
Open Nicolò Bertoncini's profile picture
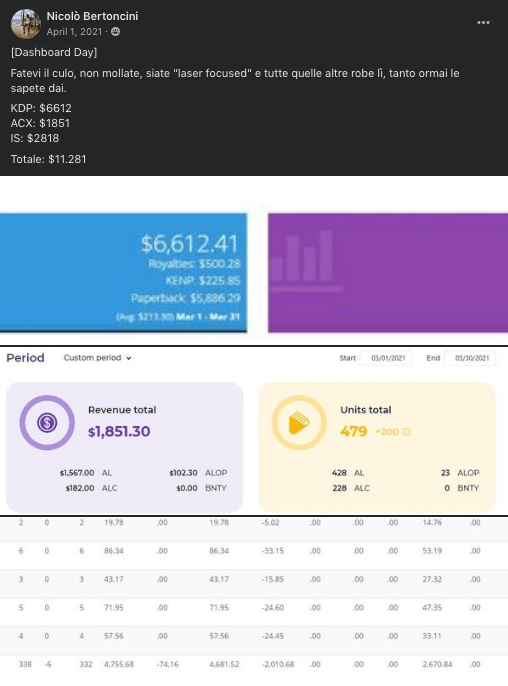pos(25,24)
